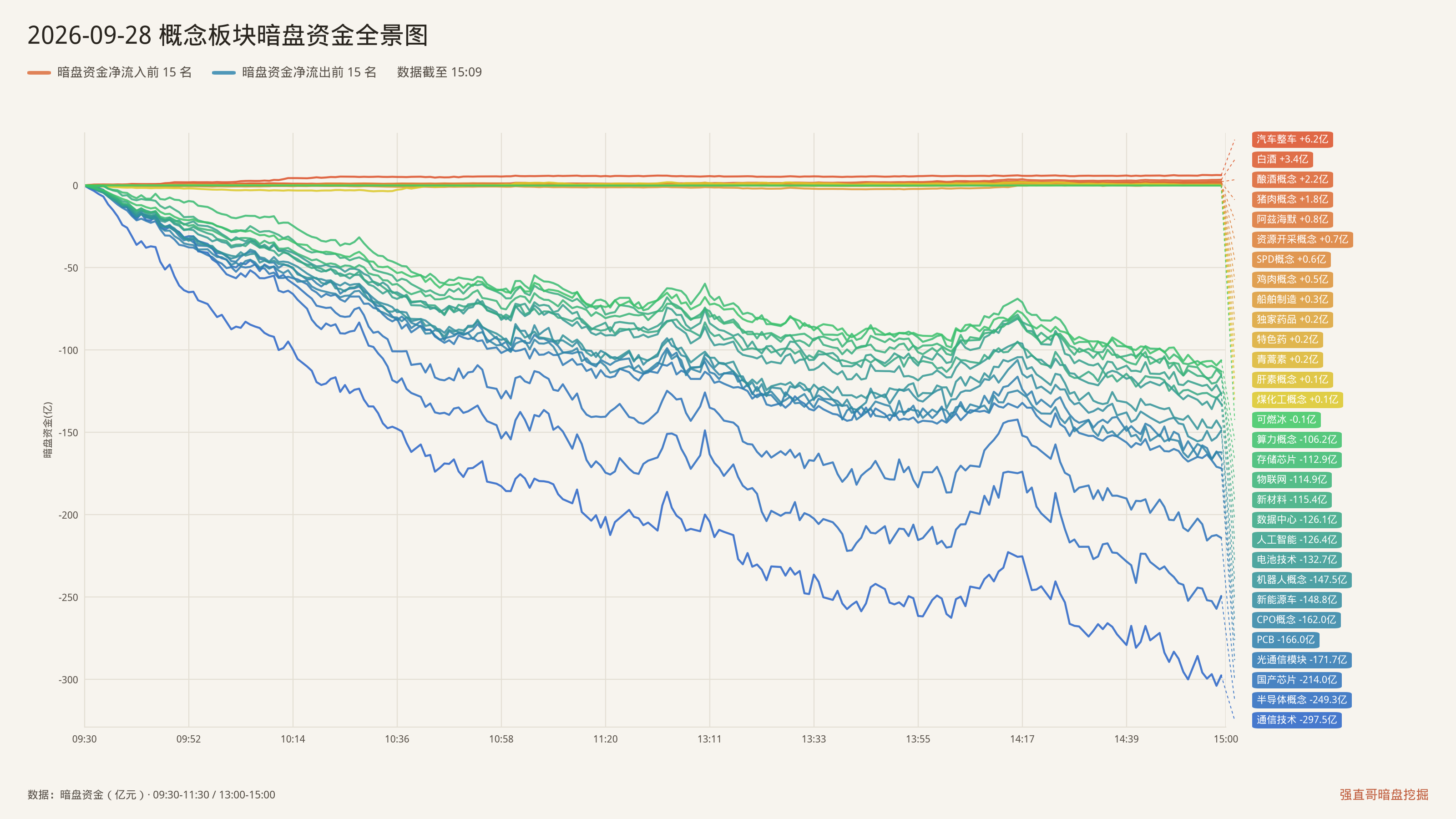
Task: Click the 强直哥暗盘挖掘 credit text
Action: pyautogui.click(x=1384, y=795)
